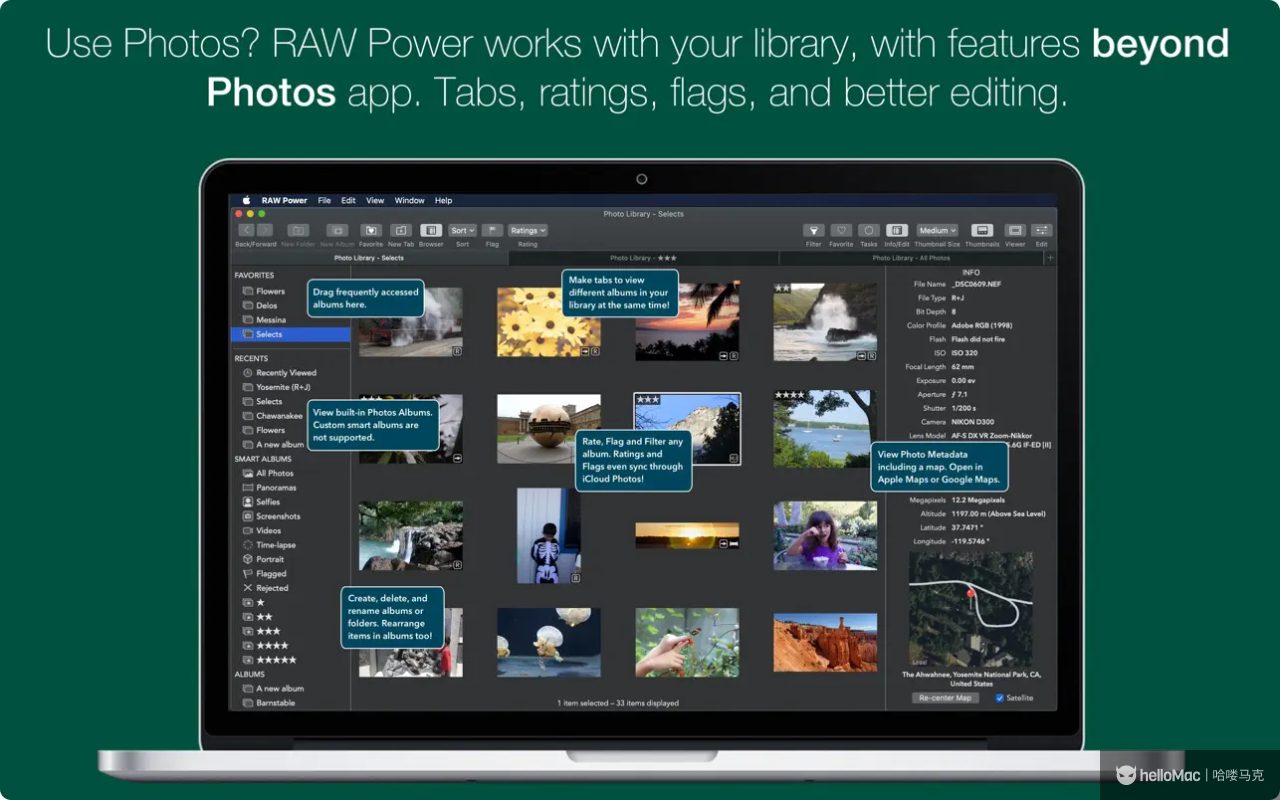Screen dimensions: 1280x800
Task: Open the Screenshots smart album
Action: 271,516
